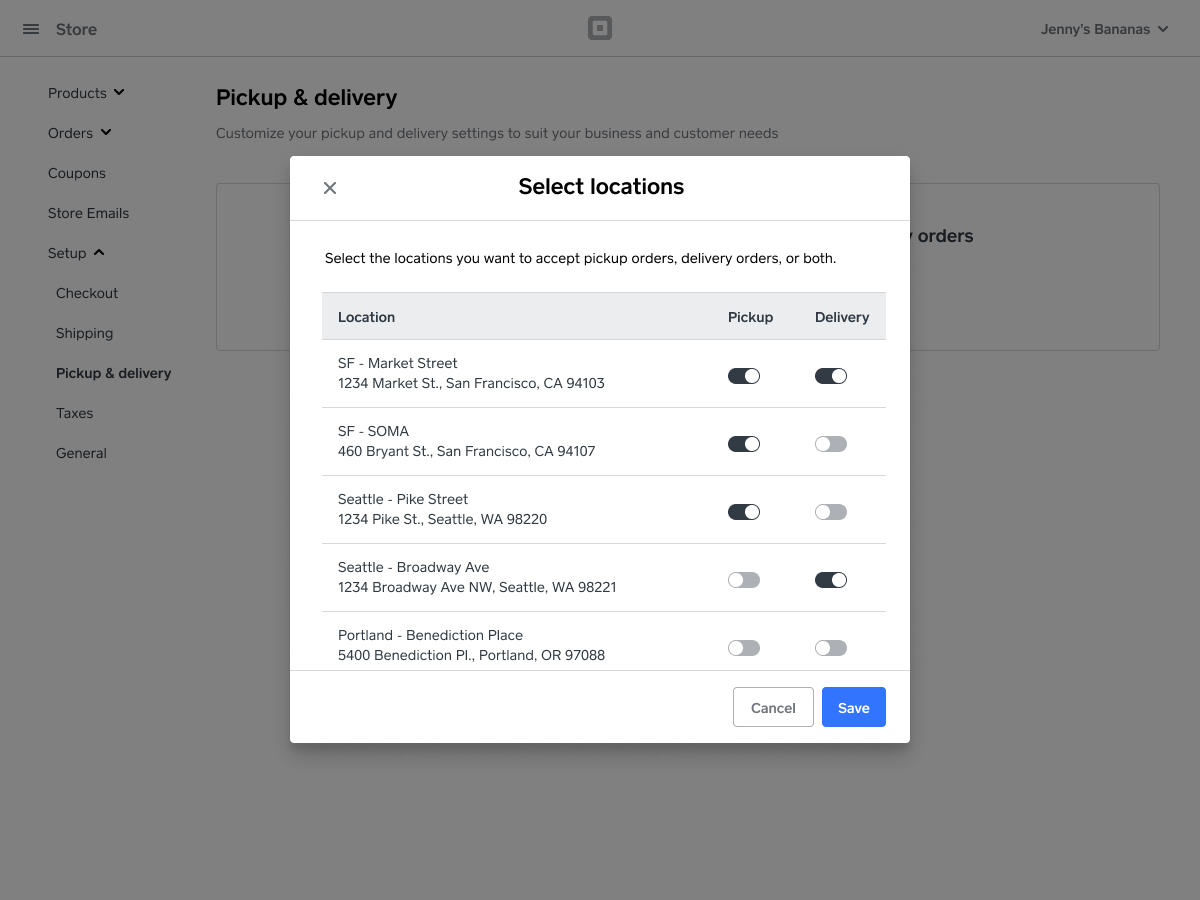Viewport: 1200px width, 900px height.
Task: Click the address 1234 Market St., San Francisco
Action: pos(471,383)
